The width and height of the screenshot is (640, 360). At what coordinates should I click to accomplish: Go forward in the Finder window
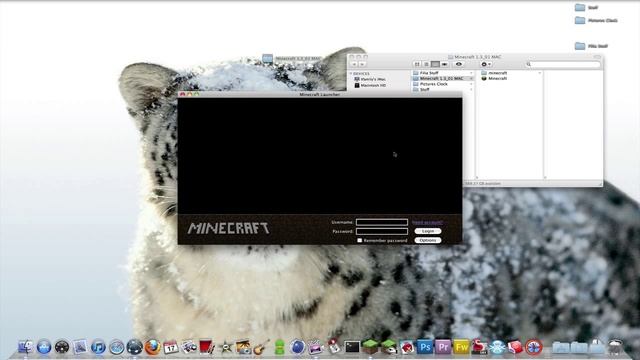[362, 64]
